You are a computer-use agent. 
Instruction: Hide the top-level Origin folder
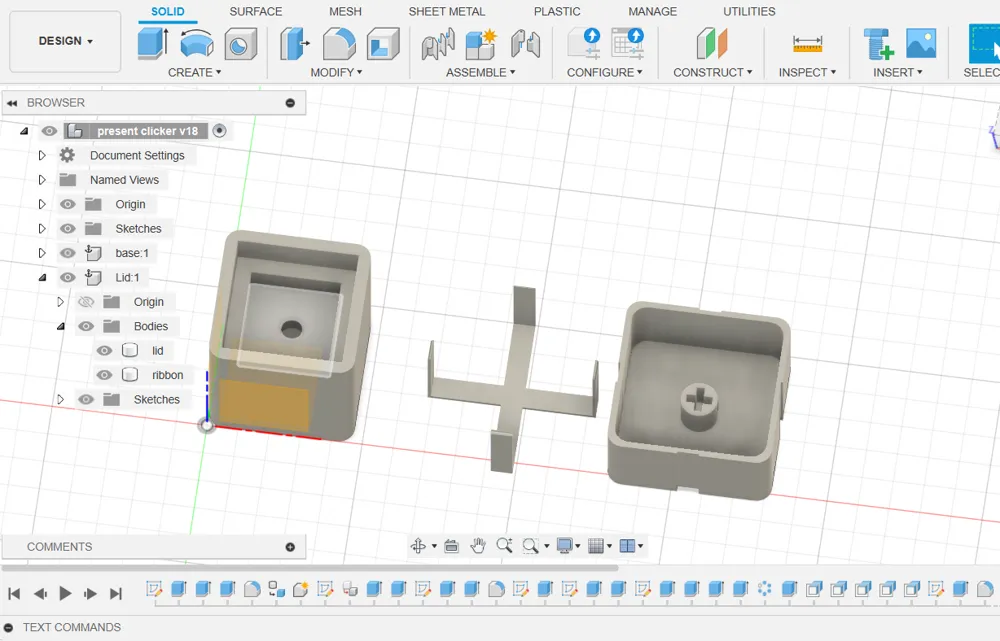point(68,204)
